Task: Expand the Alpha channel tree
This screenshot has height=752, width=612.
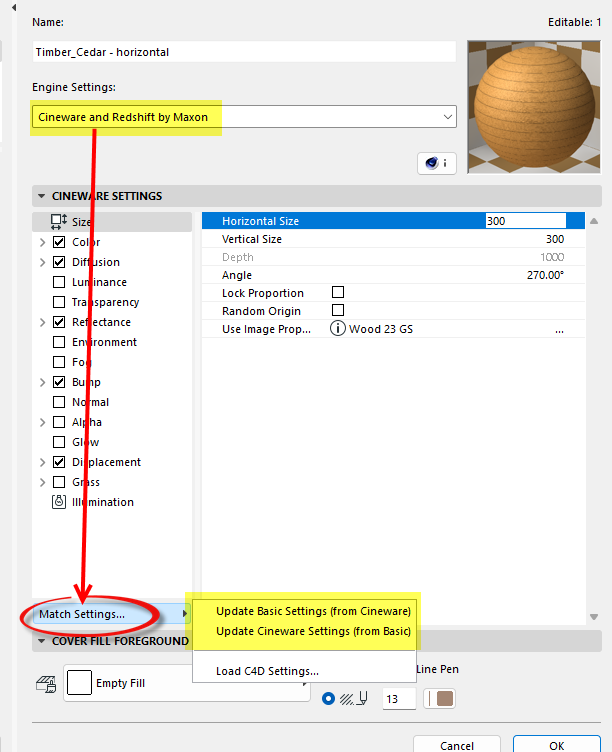Action: click(42, 422)
